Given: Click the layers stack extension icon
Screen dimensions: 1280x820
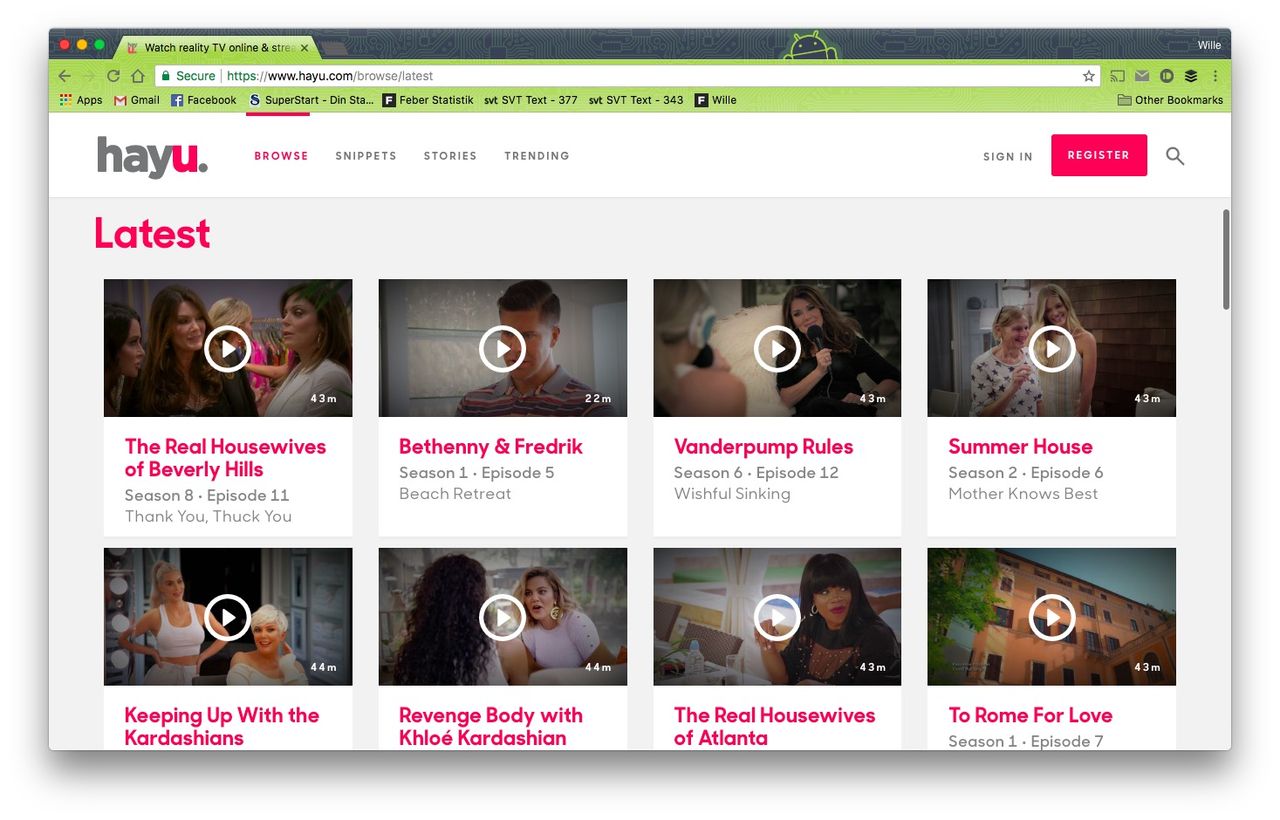Looking at the screenshot, I should [1191, 76].
